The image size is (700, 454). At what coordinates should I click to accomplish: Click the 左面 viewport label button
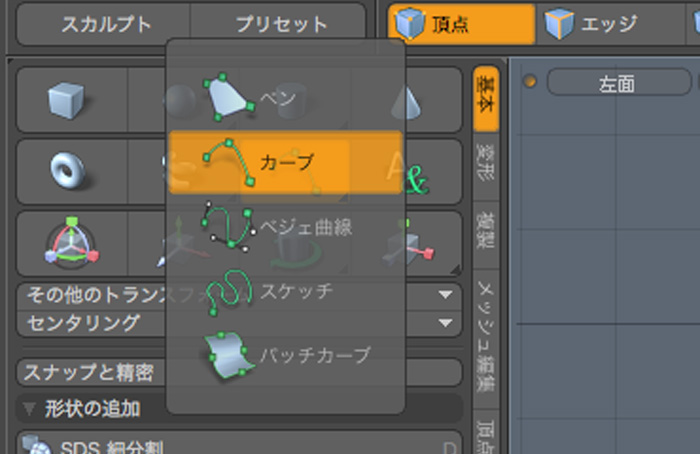click(x=616, y=84)
